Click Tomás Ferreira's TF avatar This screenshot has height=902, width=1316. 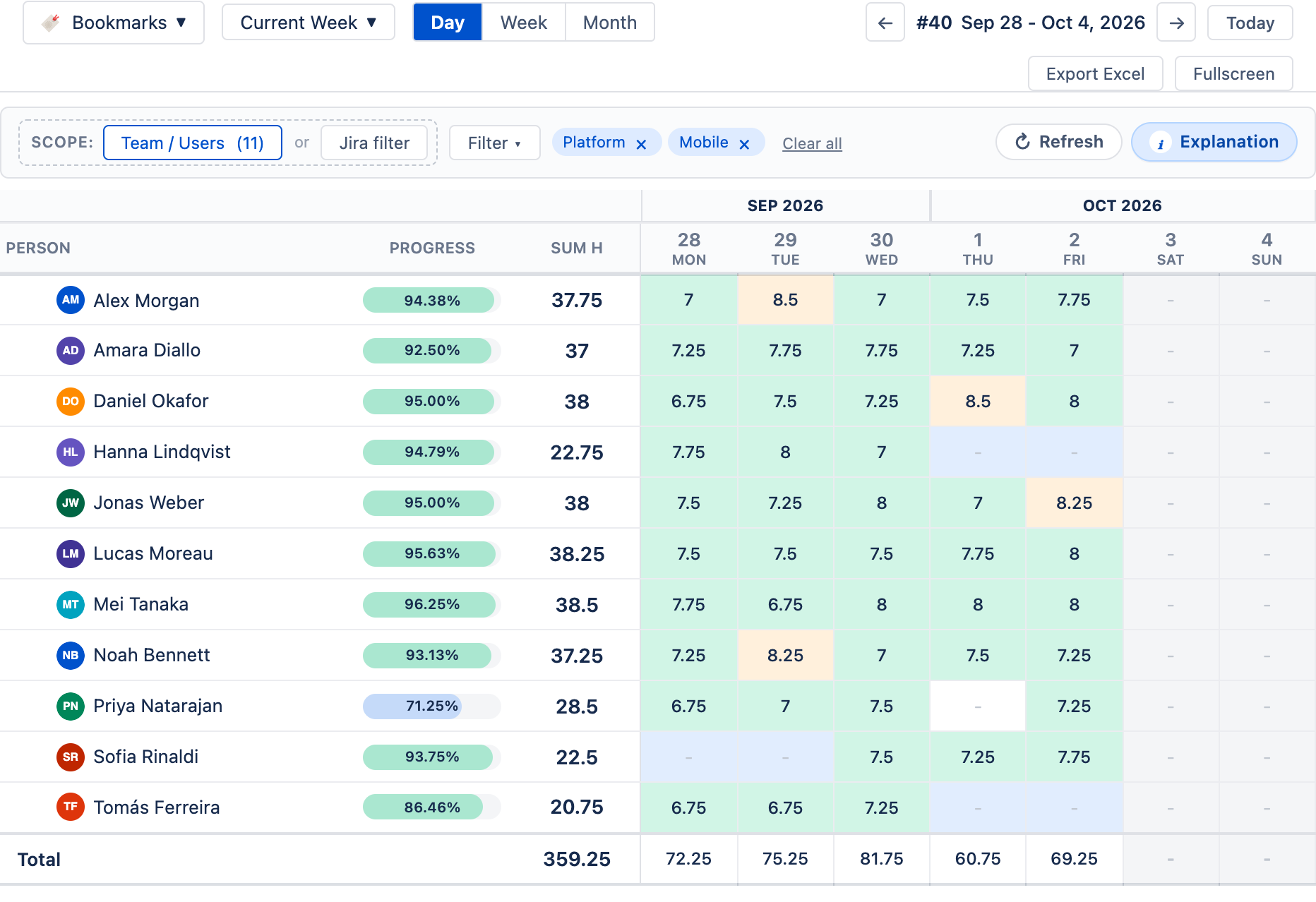(x=71, y=807)
